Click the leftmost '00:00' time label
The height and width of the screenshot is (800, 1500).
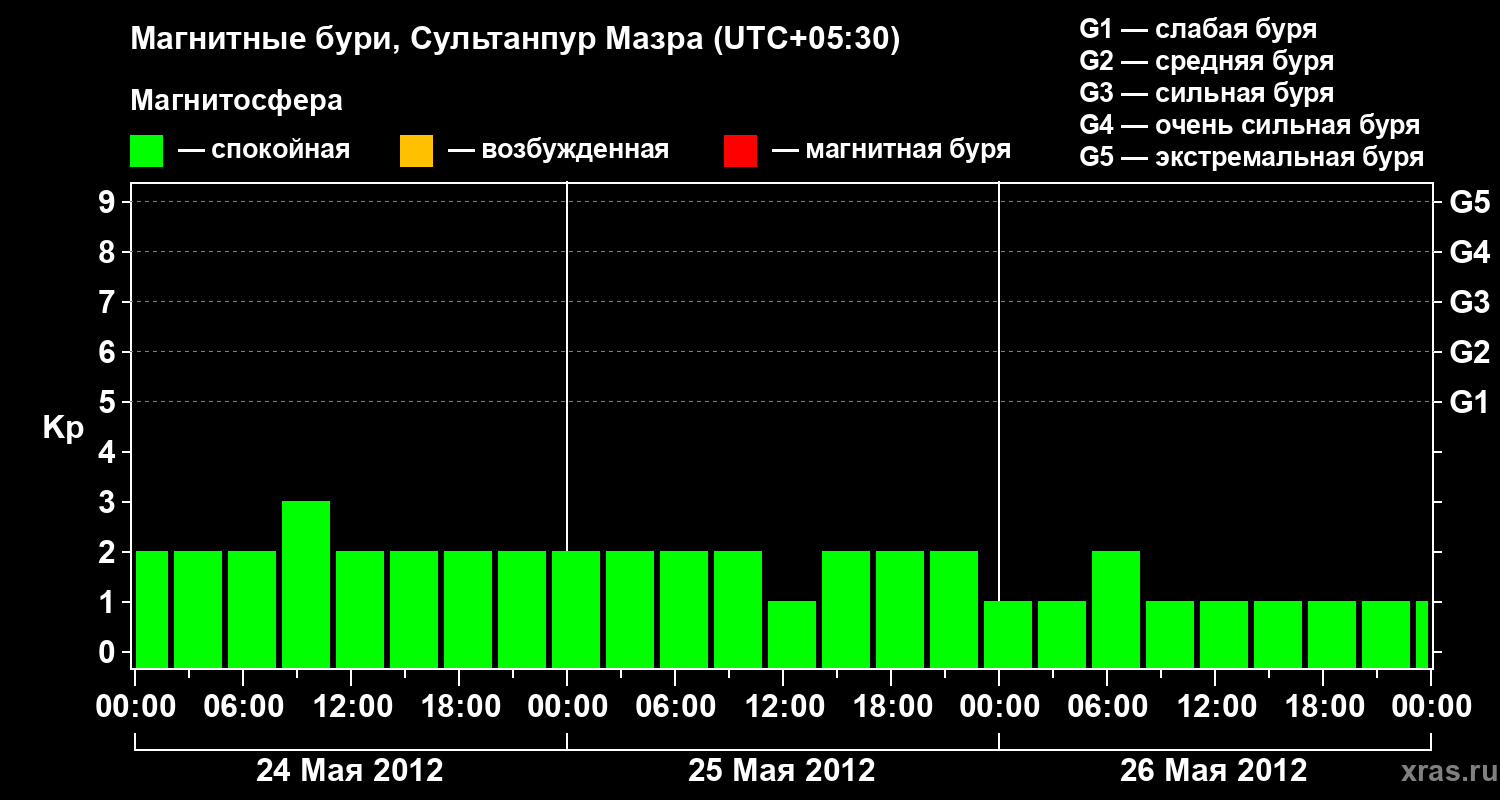(x=135, y=706)
